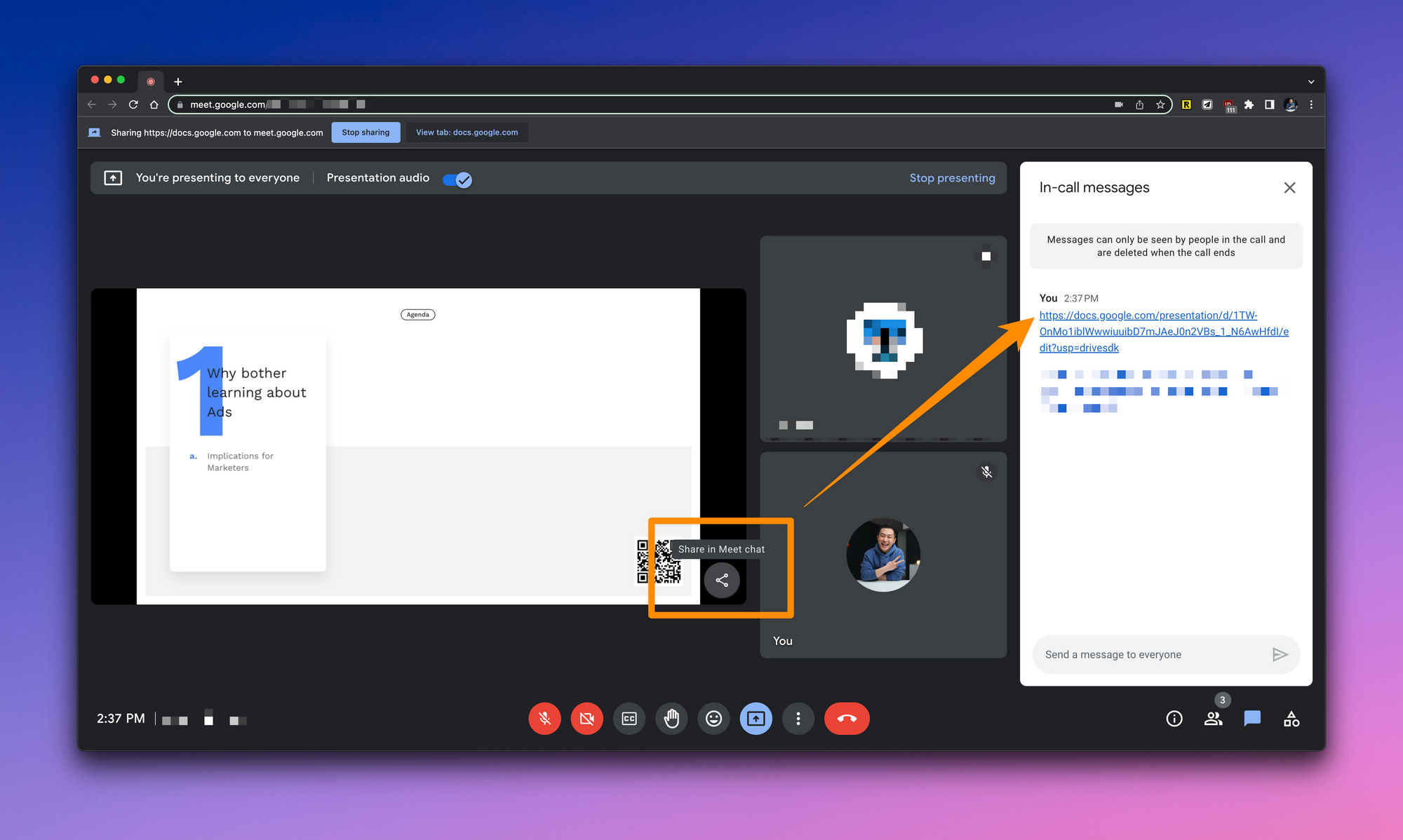
Task: Show the participants list
Action: tap(1213, 719)
